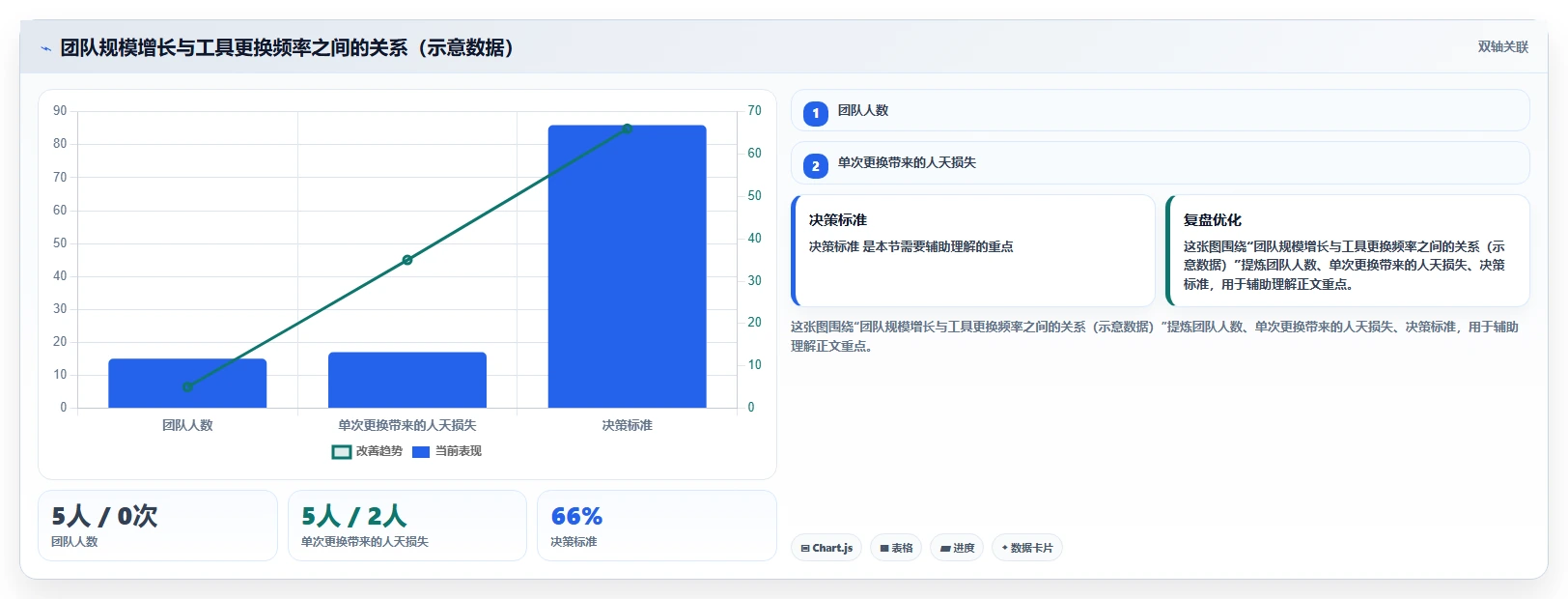Click the Chart.js tag
This screenshot has height=599, width=1568.
click(x=826, y=548)
